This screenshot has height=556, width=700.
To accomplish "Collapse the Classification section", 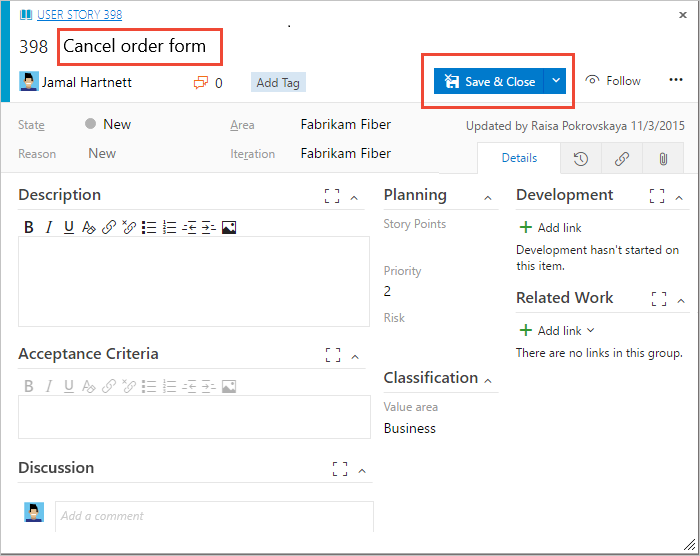I will tap(489, 380).
